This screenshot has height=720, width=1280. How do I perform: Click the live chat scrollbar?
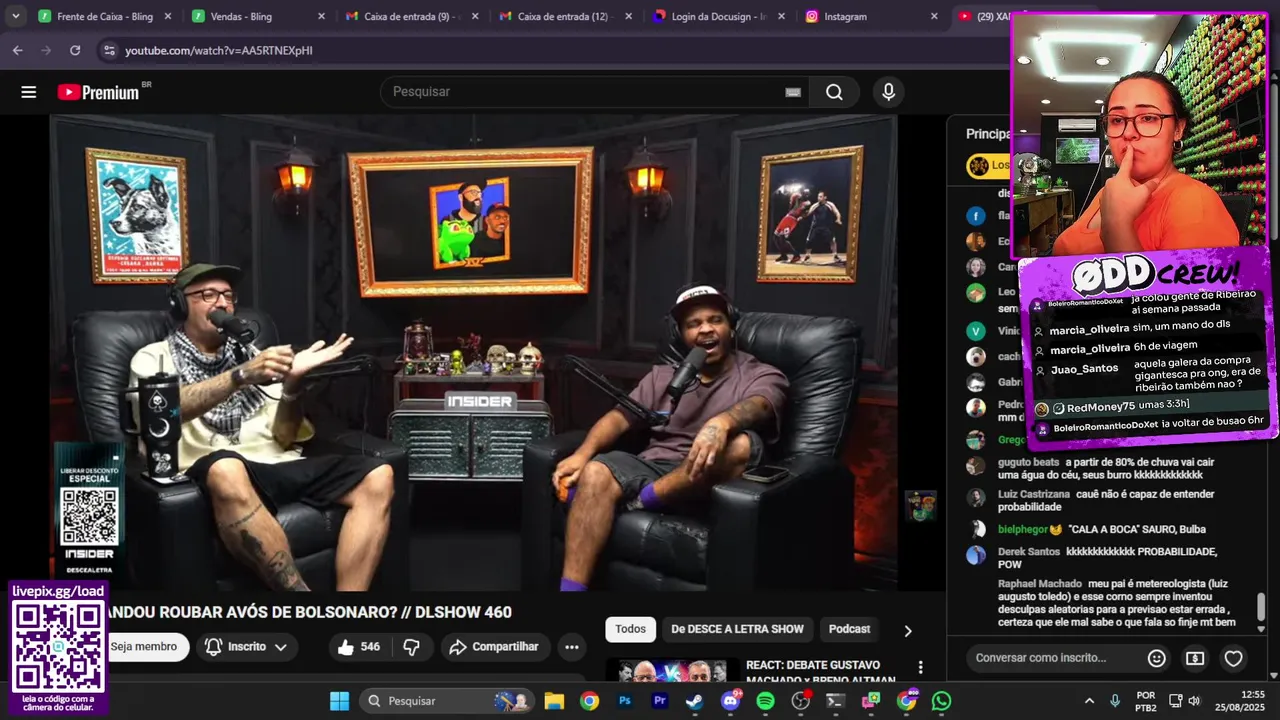tap(1261, 606)
